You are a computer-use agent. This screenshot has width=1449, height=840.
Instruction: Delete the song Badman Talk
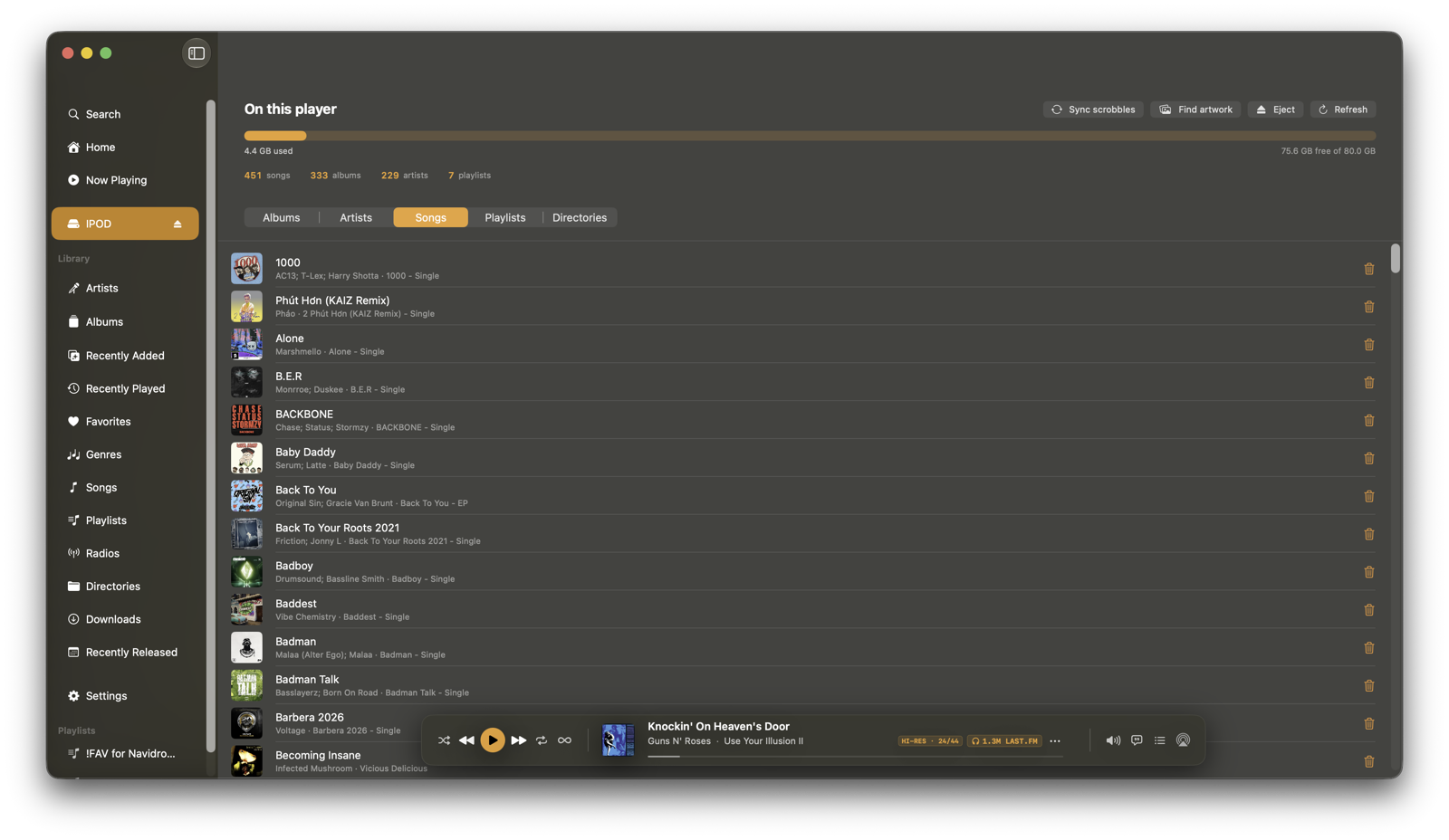pos(1369,686)
